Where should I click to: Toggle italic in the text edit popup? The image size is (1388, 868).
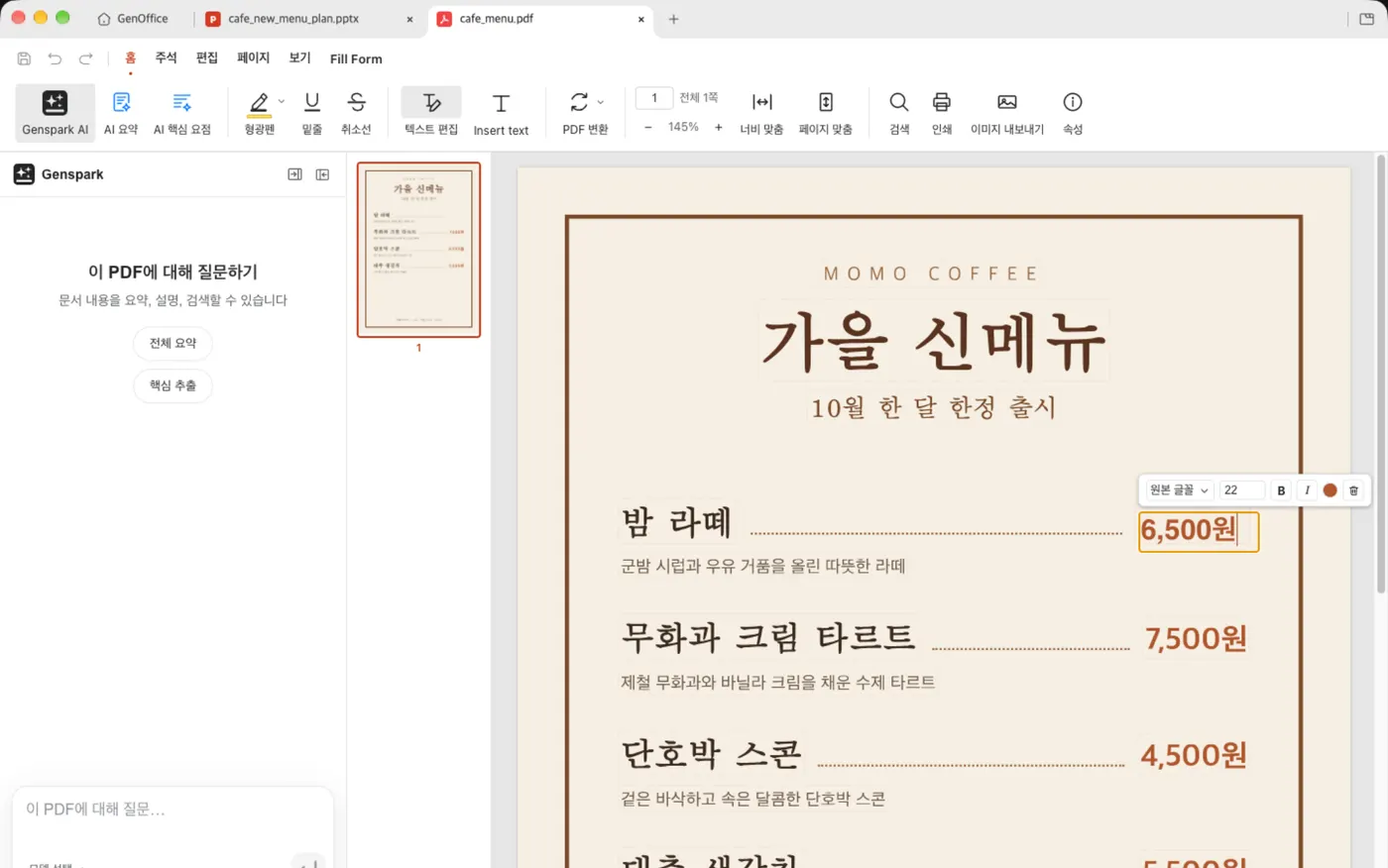tap(1307, 490)
